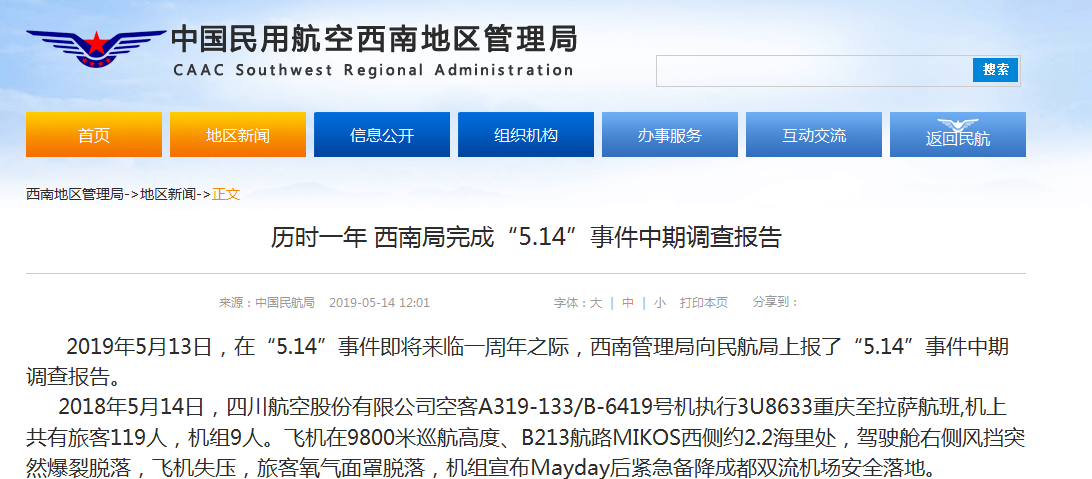Click breadcrumb link 地区新闻

pos(168,194)
